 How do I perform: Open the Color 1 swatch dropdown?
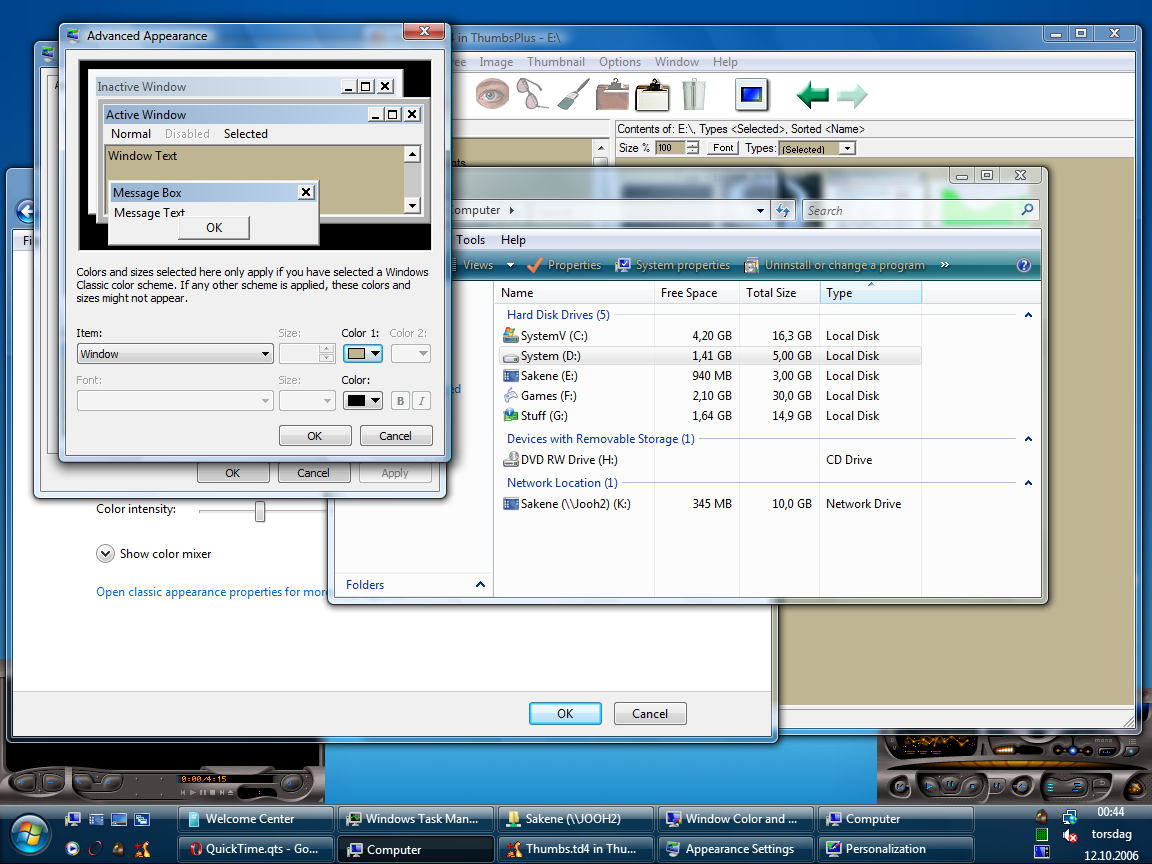point(363,353)
